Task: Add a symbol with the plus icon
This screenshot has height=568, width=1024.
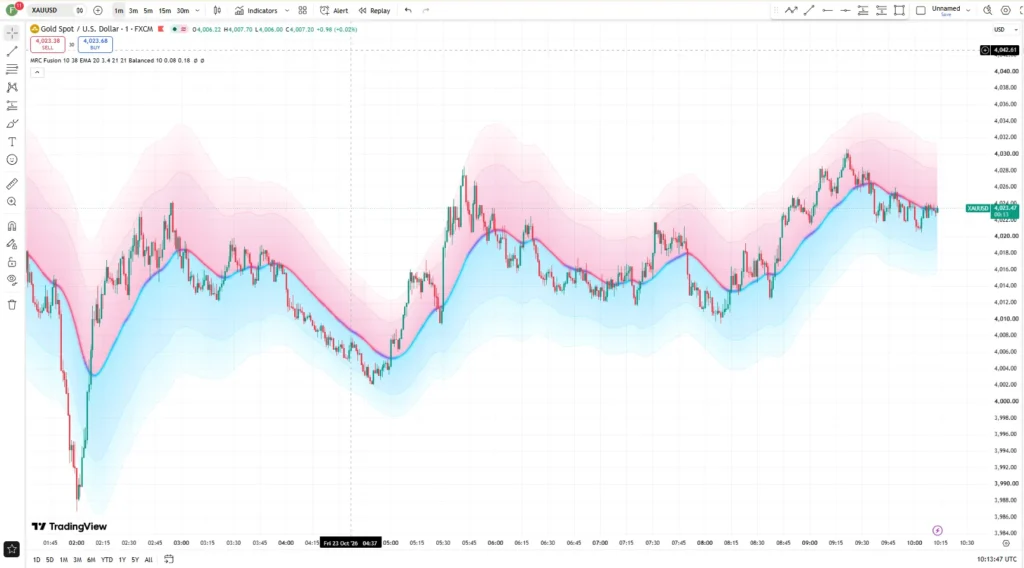Action: coord(98,10)
